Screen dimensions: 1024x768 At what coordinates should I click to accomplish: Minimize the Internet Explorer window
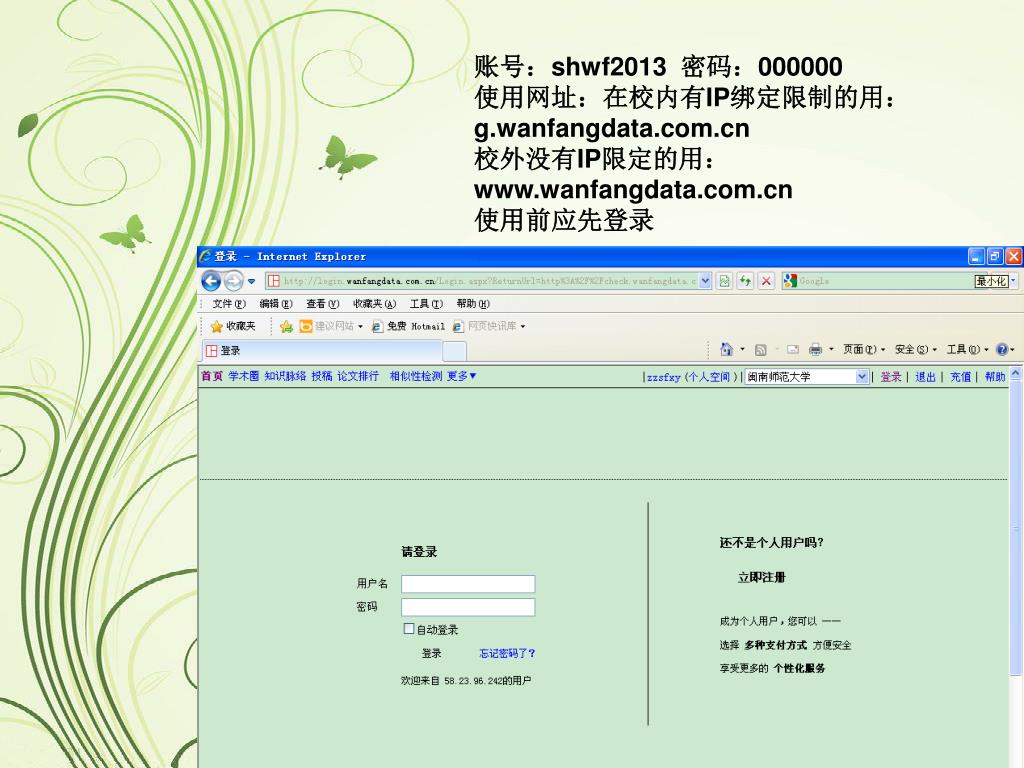pyautogui.click(x=976, y=257)
